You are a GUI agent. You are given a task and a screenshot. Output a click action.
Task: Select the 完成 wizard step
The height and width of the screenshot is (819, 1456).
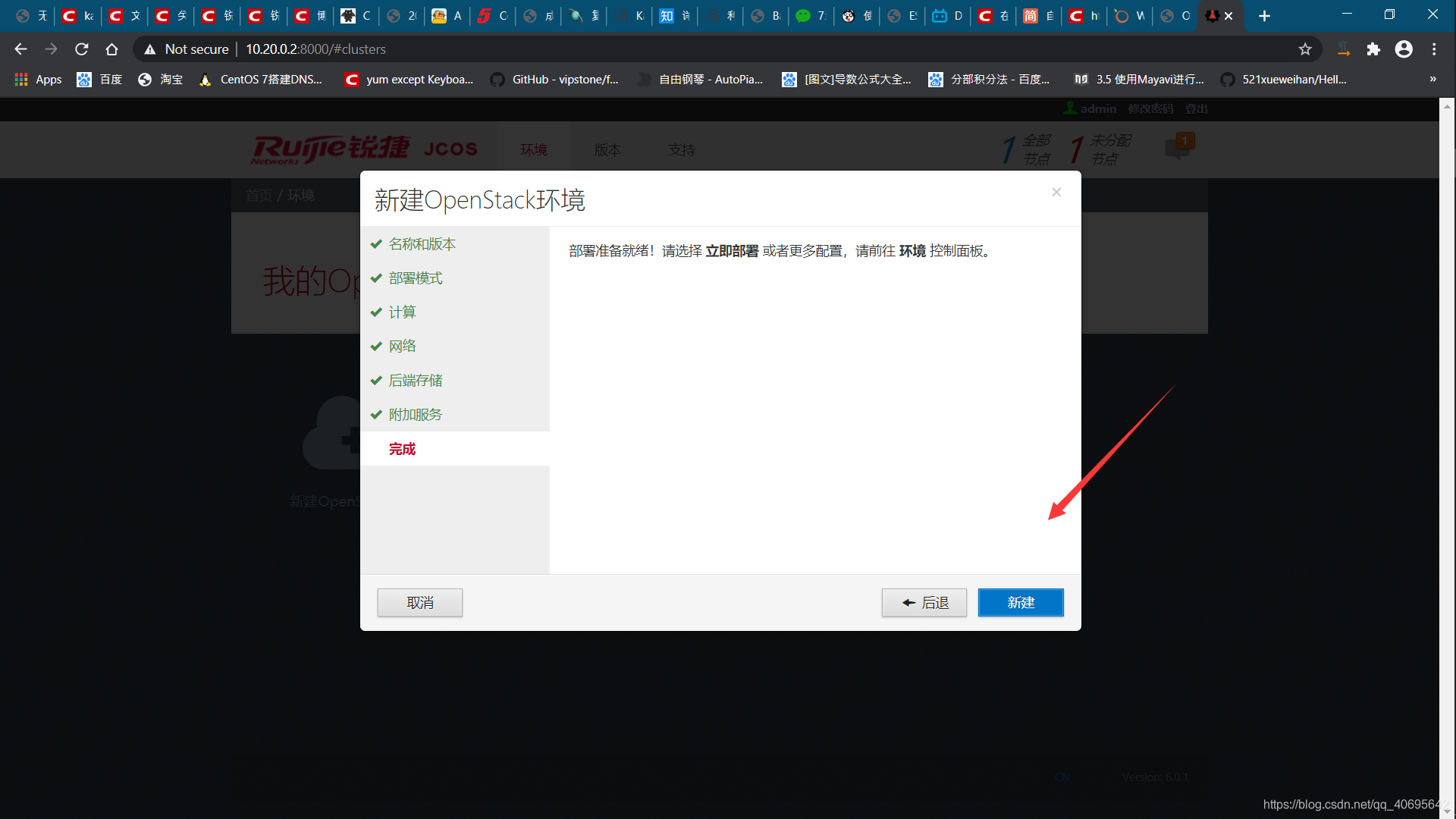(455, 449)
